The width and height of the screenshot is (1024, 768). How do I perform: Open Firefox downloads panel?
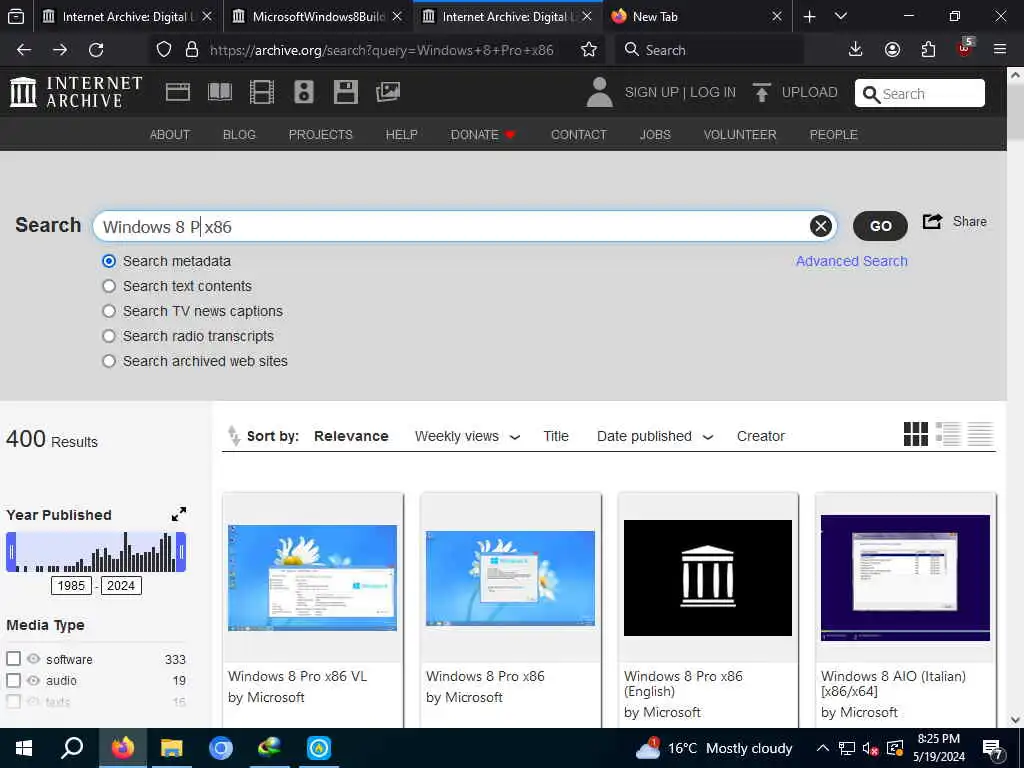856,50
